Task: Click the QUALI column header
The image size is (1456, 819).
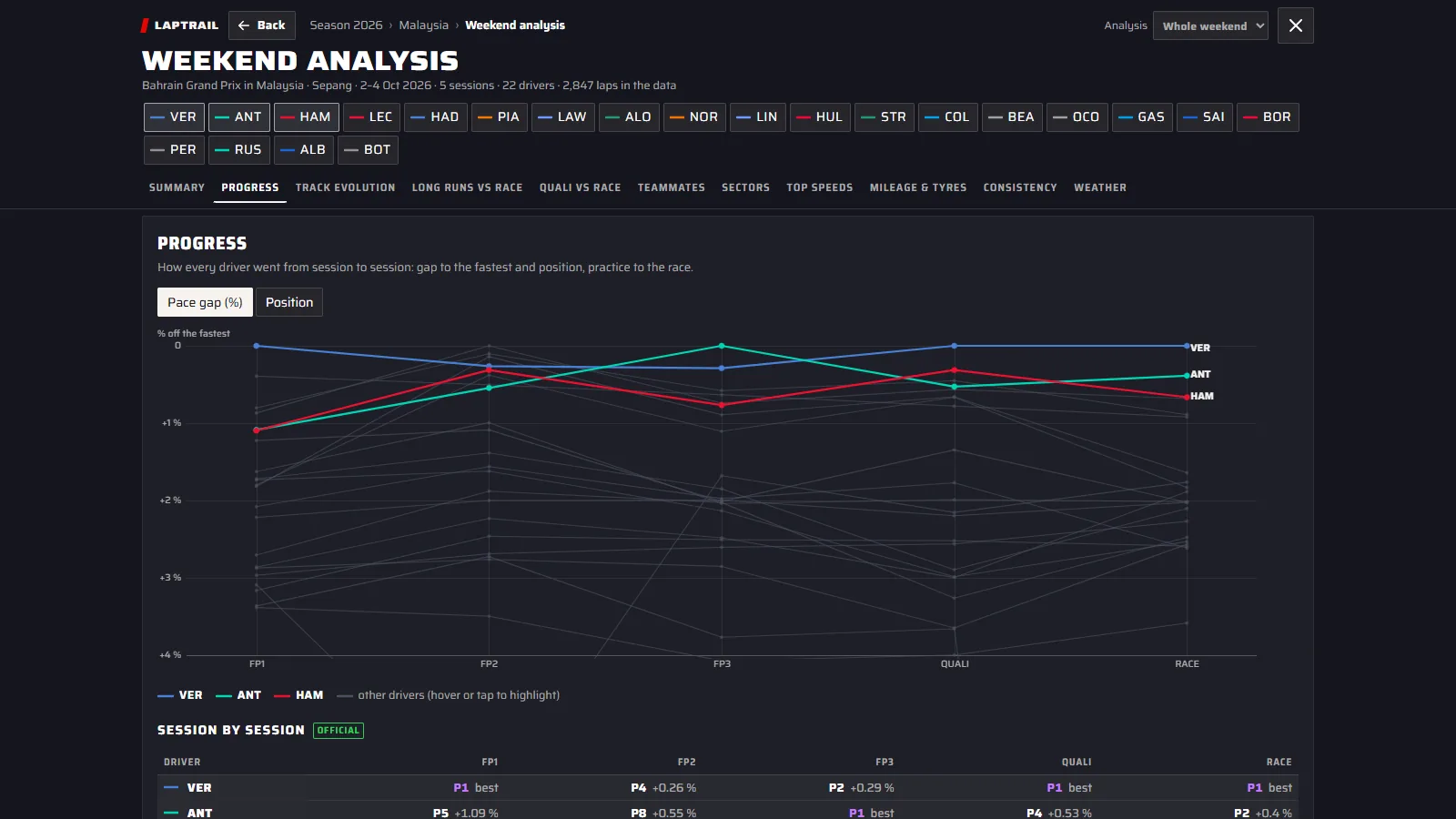Action: click(1077, 763)
